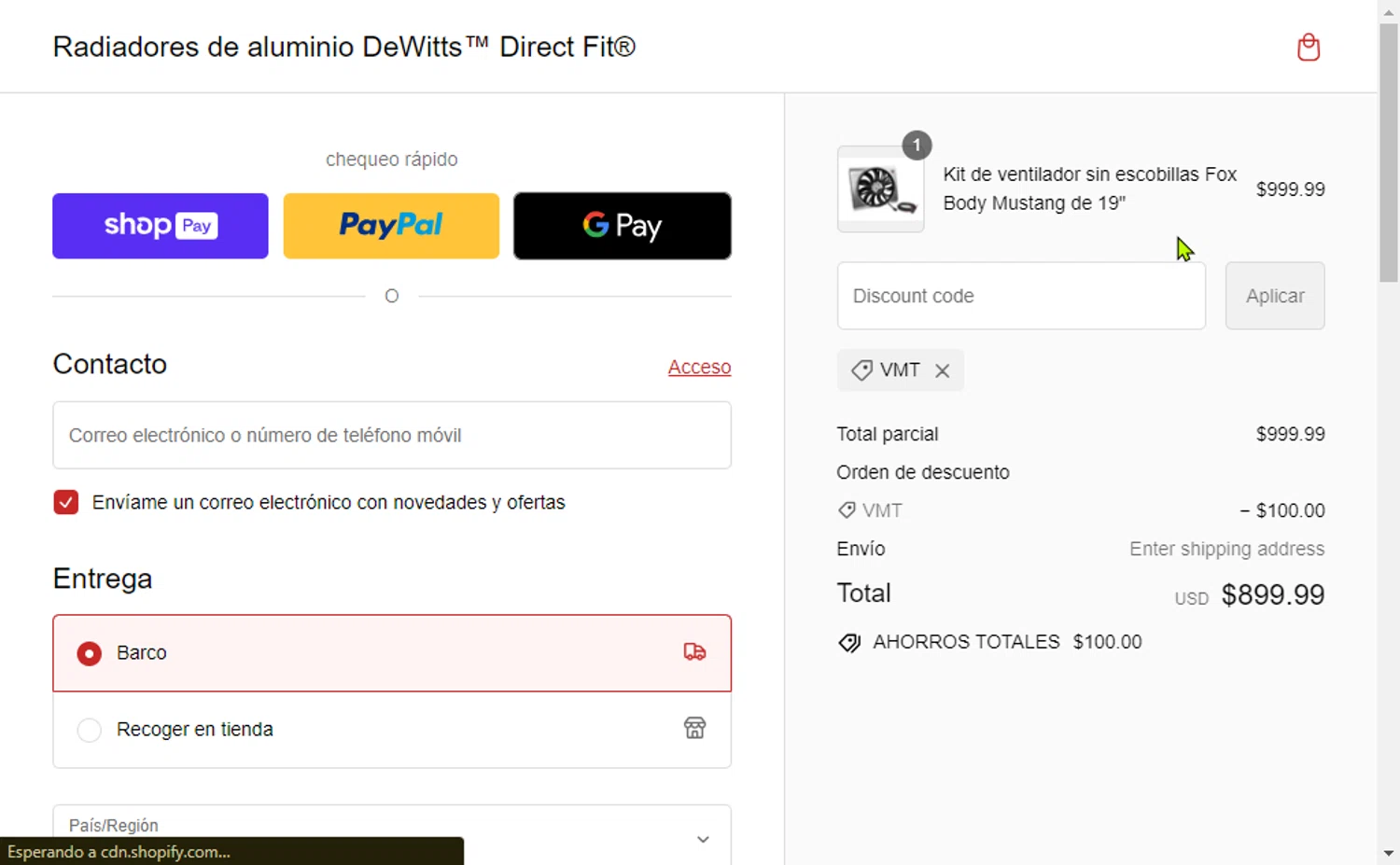Open the shopping bag cart icon
This screenshot has height=865, width=1400.
(x=1309, y=47)
